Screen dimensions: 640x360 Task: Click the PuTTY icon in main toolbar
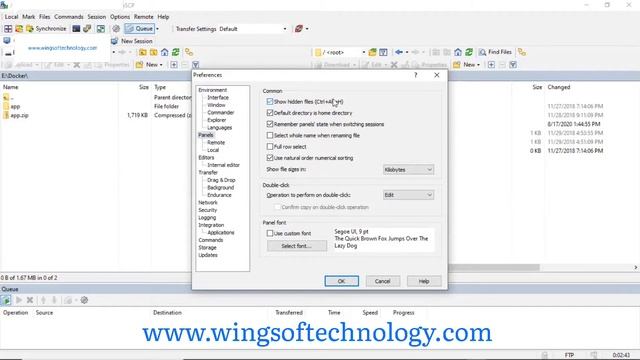point(87,29)
